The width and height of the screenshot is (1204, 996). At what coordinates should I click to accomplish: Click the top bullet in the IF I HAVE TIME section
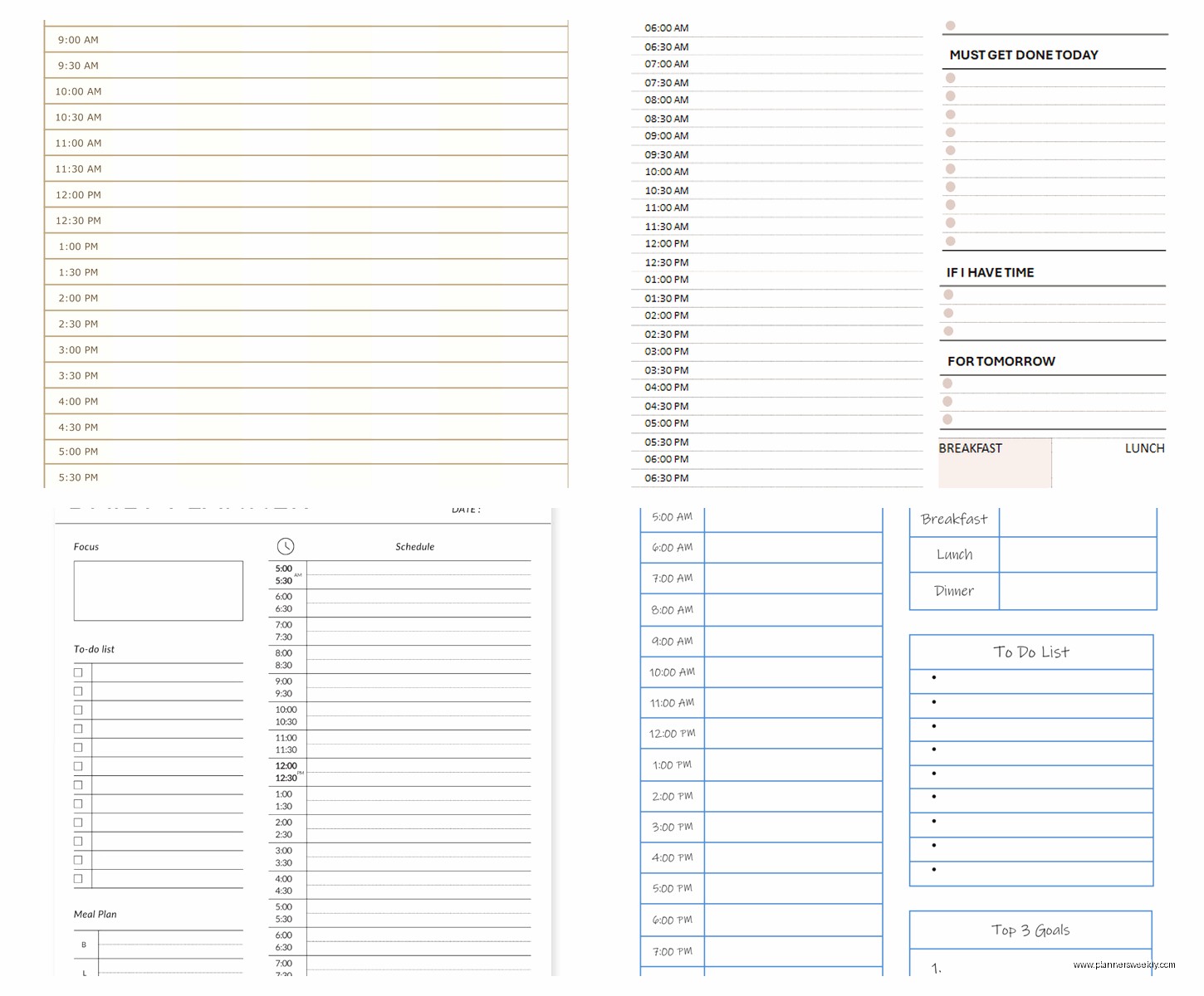coord(948,295)
